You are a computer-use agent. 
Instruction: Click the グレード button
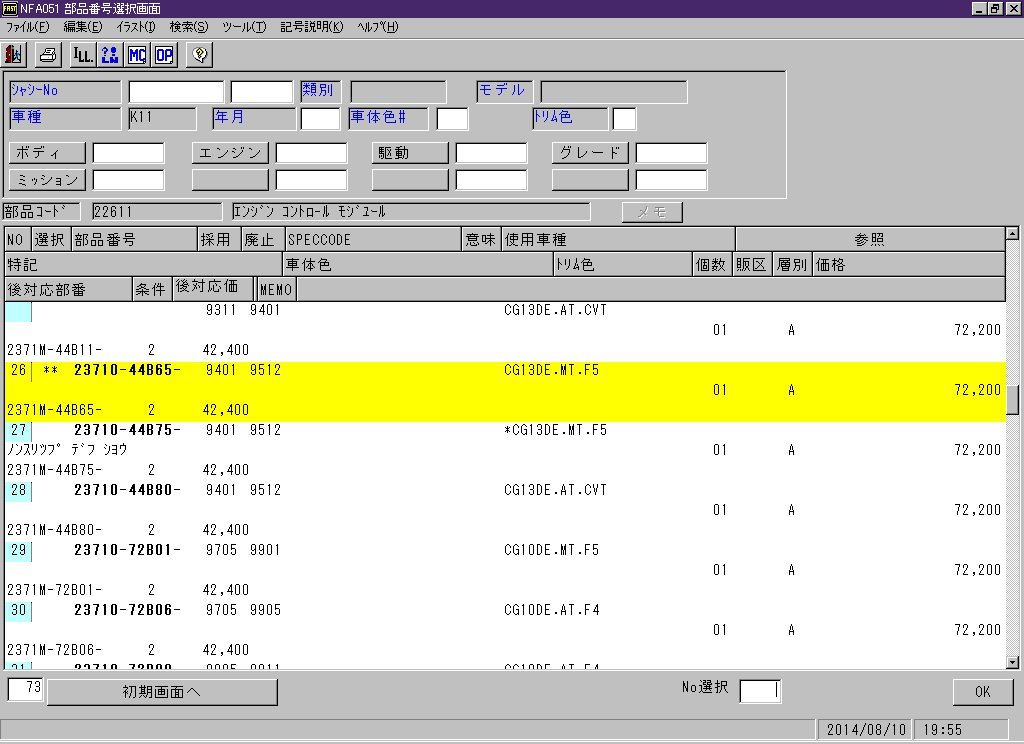pyautogui.click(x=590, y=153)
